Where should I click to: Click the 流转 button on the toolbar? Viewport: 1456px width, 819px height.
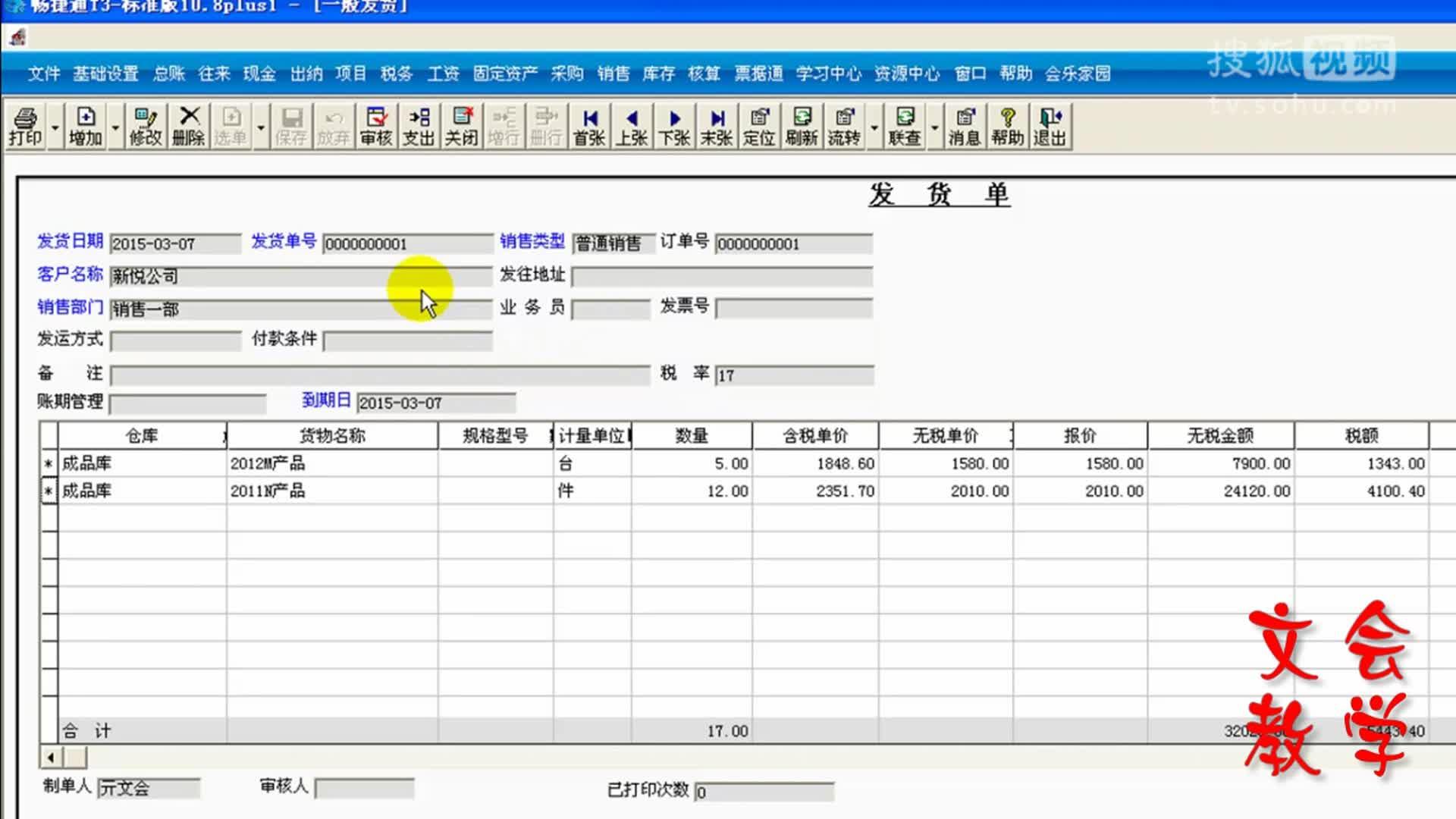point(844,127)
